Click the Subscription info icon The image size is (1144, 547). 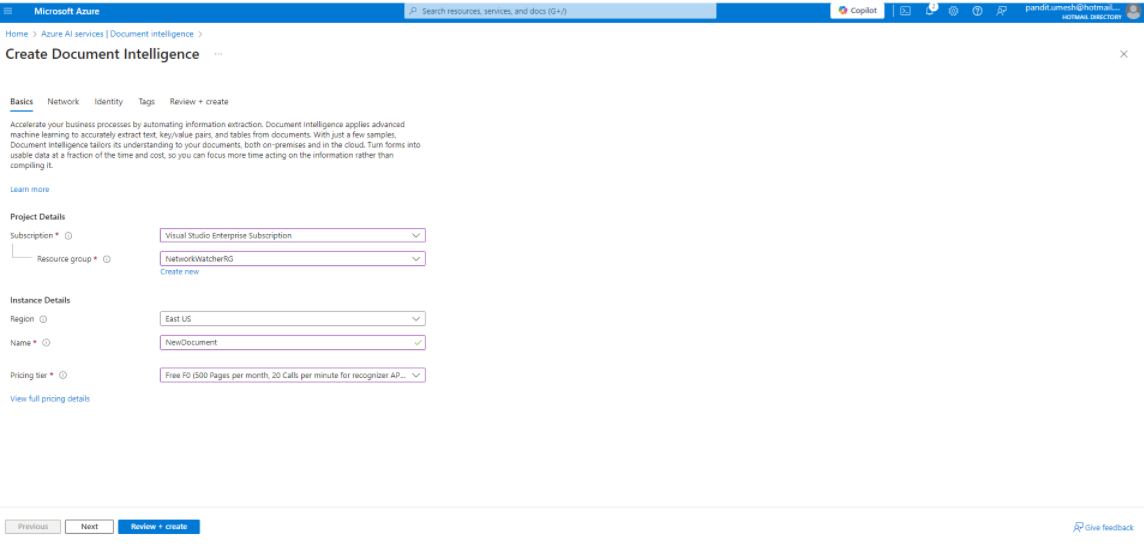coord(68,236)
